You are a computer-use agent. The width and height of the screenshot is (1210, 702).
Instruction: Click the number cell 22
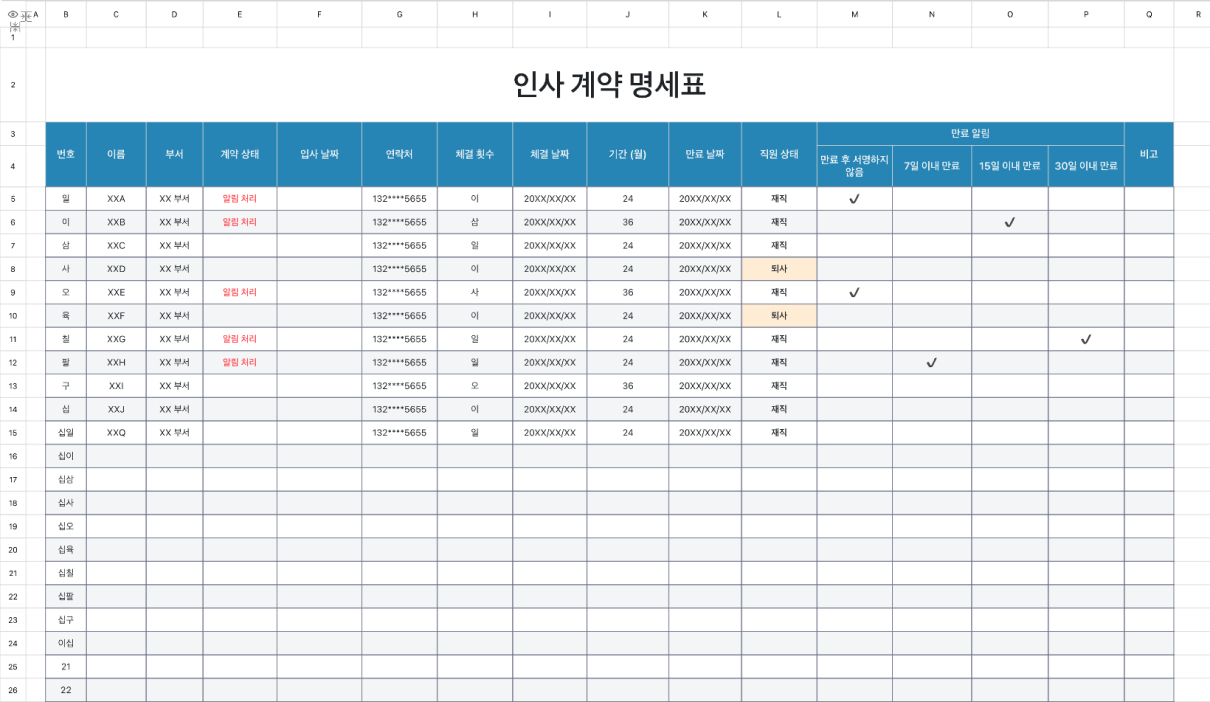pyautogui.click(x=66, y=690)
